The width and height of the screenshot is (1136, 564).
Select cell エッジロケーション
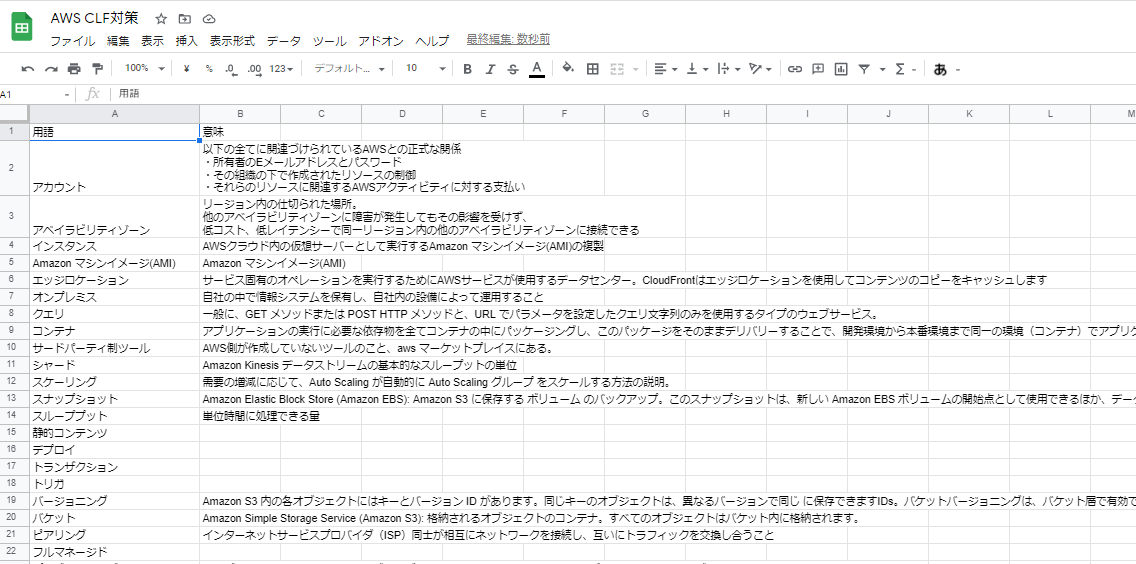pos(114,280)
